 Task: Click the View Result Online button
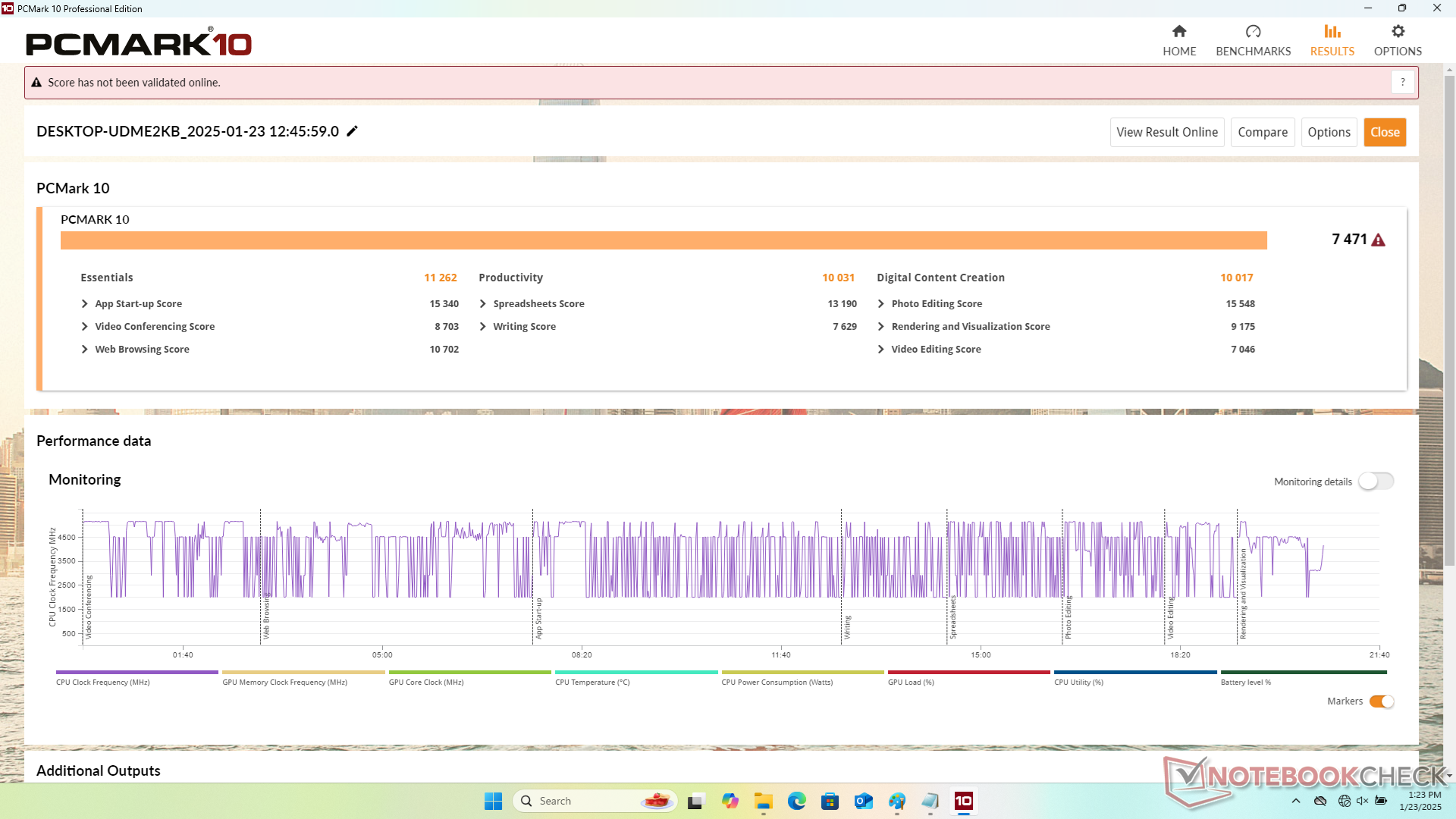point(1166,132)
